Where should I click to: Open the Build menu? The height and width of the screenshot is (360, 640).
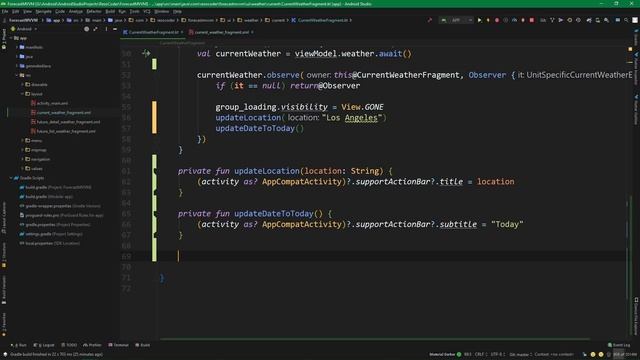coord(110,11)
